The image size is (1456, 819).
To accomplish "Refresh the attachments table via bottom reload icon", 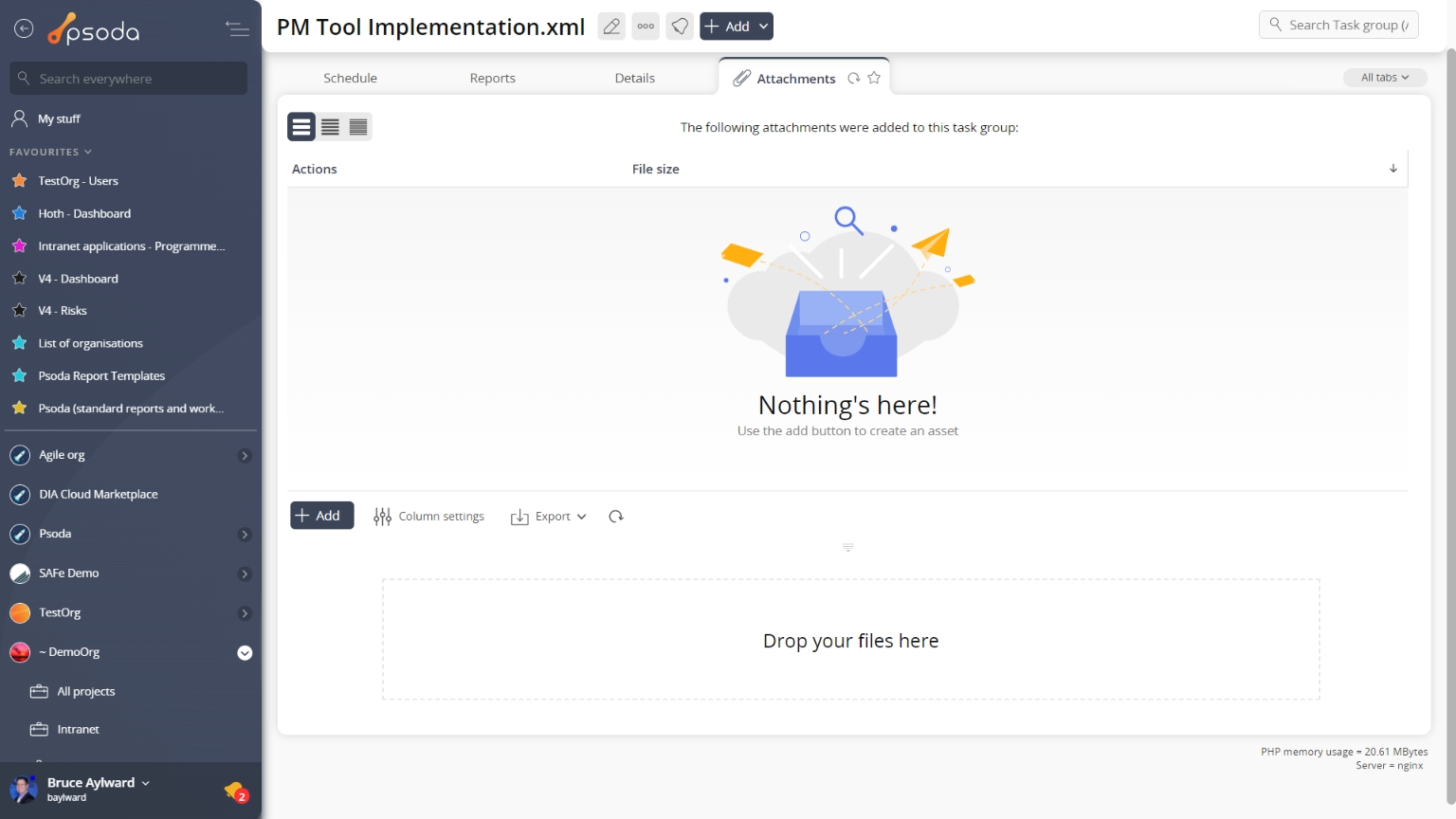I will 616,517.
